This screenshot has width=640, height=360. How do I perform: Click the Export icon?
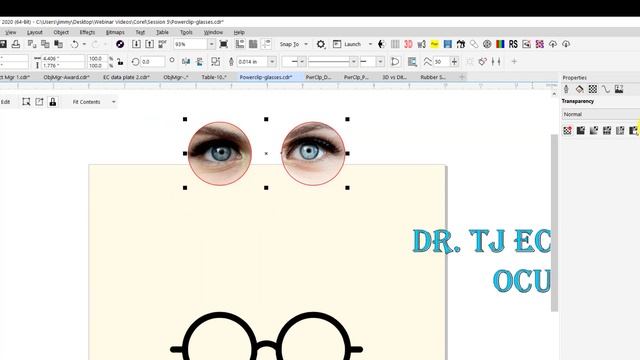click(149, 44)
